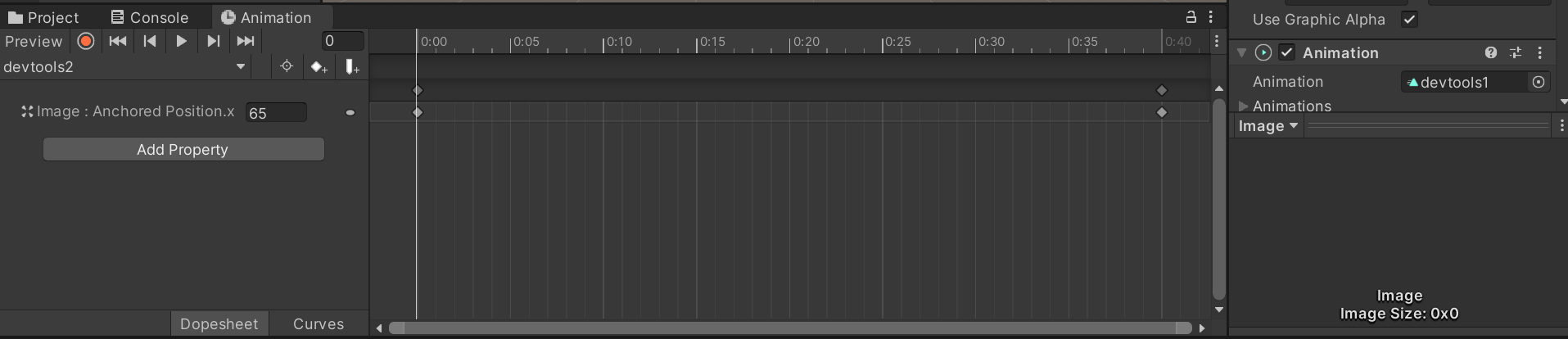Collapse the Animation component foldout
1568x339 pixels.
(1242, 52)
